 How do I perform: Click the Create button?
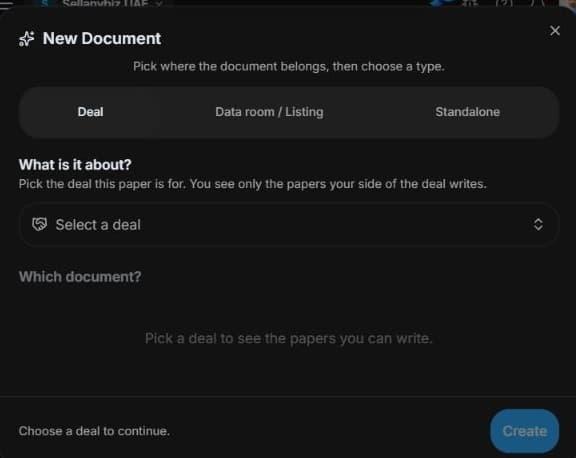point(525,431)
